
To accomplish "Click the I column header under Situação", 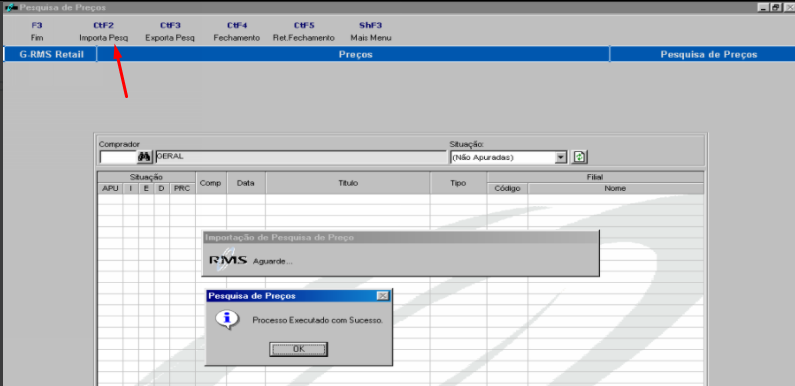I will click(130, 188).
